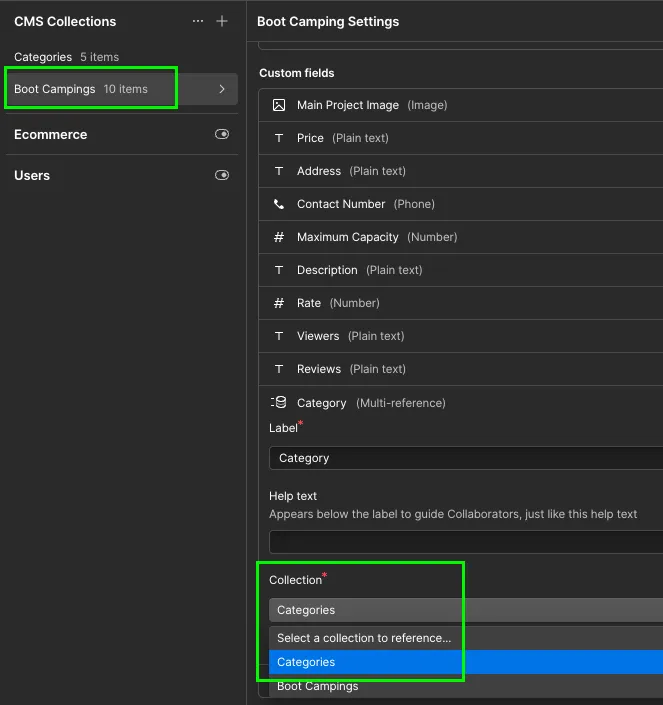Screen dimensions: 663x705
Task: Open the CMS Collections more options menu
Action: click(x=198, y=21)
